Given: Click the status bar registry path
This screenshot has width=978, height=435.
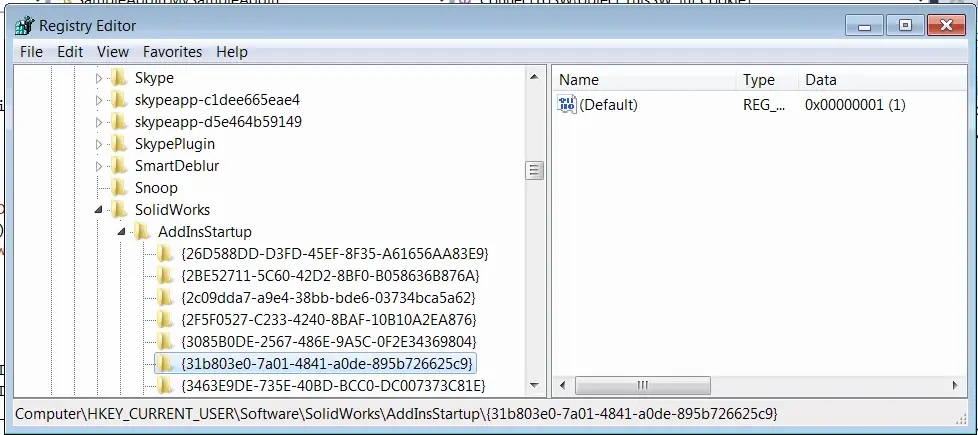Looking at the screenshot, I should (x=396, y=414).
